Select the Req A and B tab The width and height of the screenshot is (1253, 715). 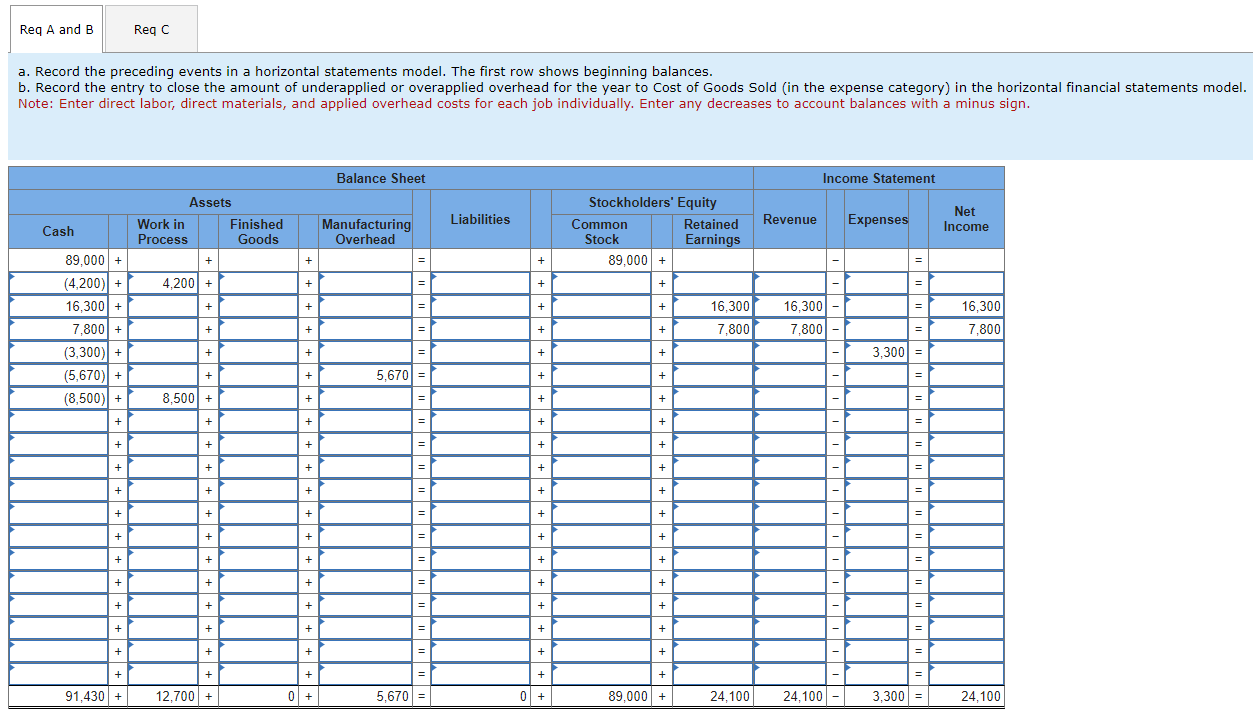click(55, 29)
